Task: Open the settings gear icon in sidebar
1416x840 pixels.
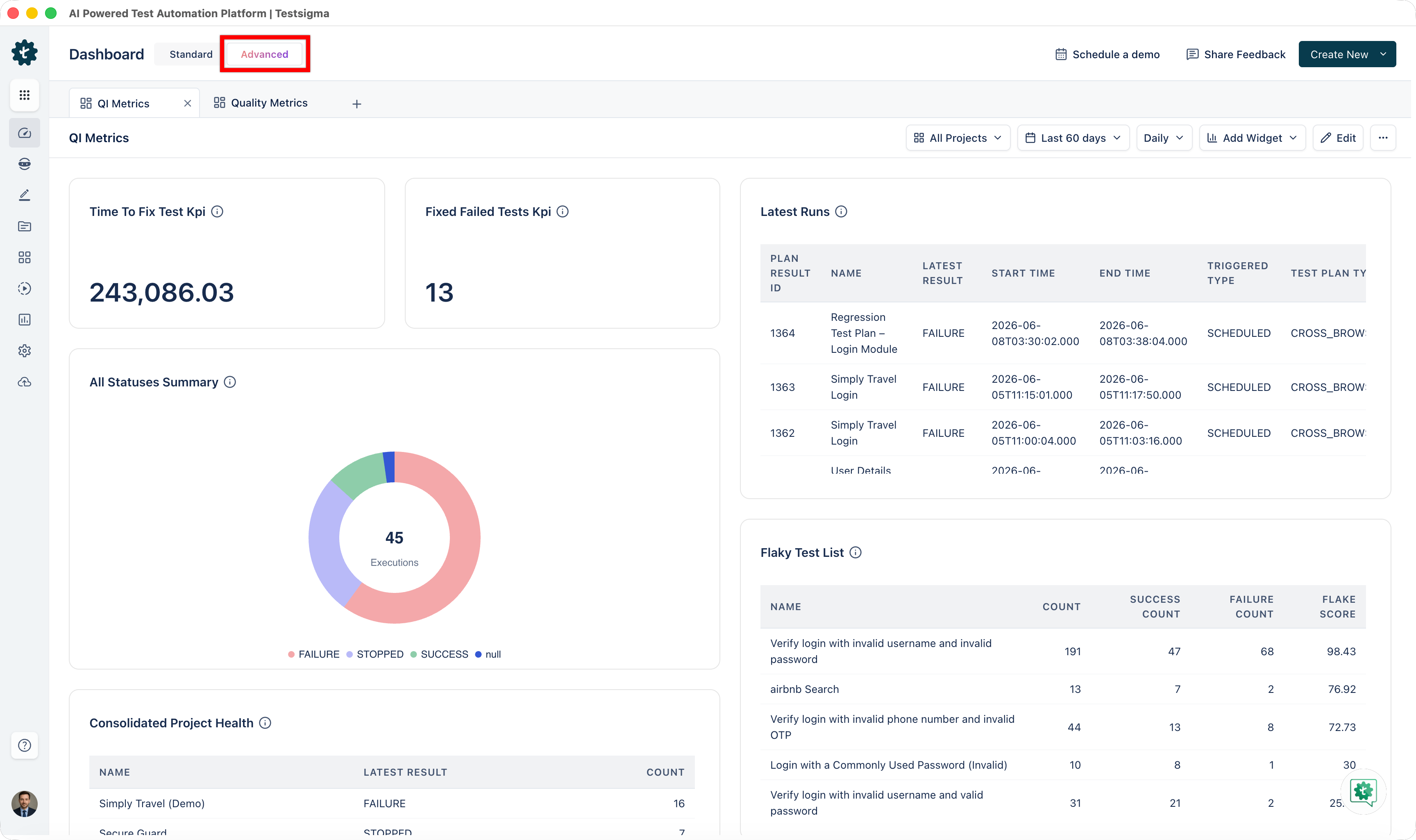Action: [x=24, y=351]
